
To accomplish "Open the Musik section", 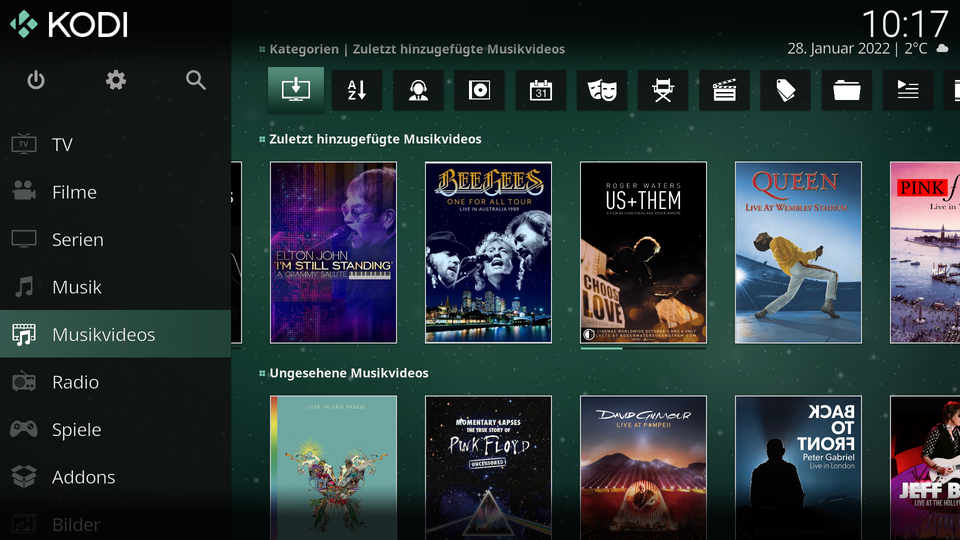I will [115, 287].
